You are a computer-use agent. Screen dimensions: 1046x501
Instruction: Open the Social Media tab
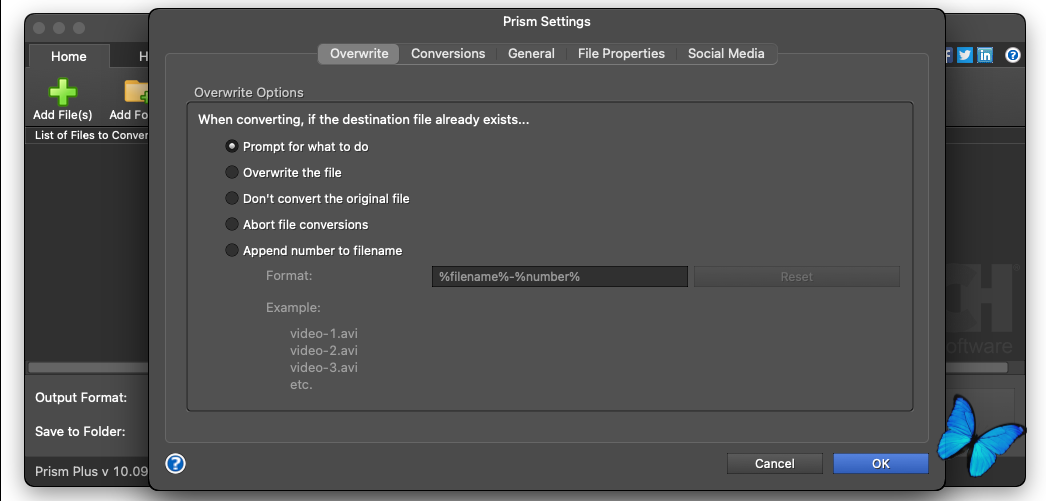point(726,54)
